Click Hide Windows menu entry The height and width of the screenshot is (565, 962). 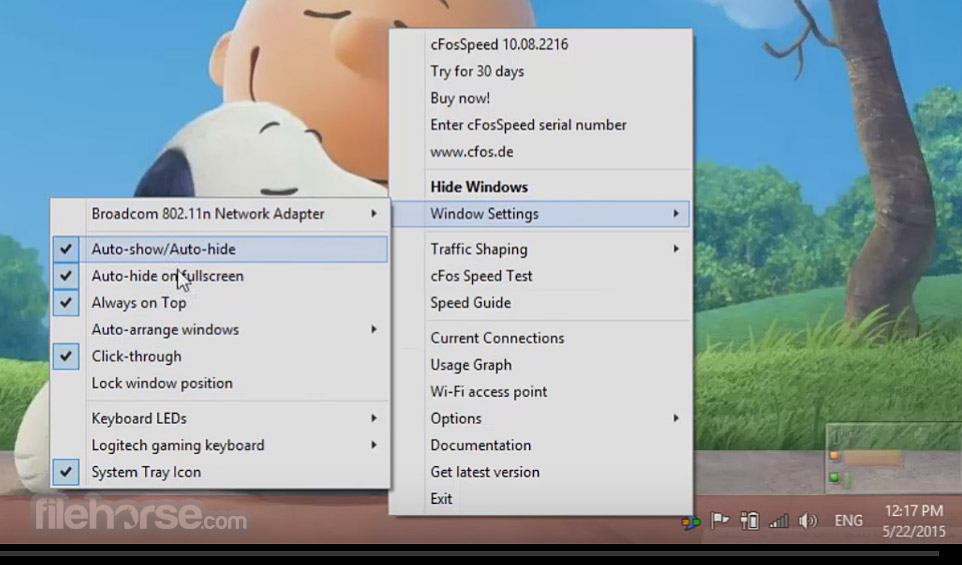(541, 187)
